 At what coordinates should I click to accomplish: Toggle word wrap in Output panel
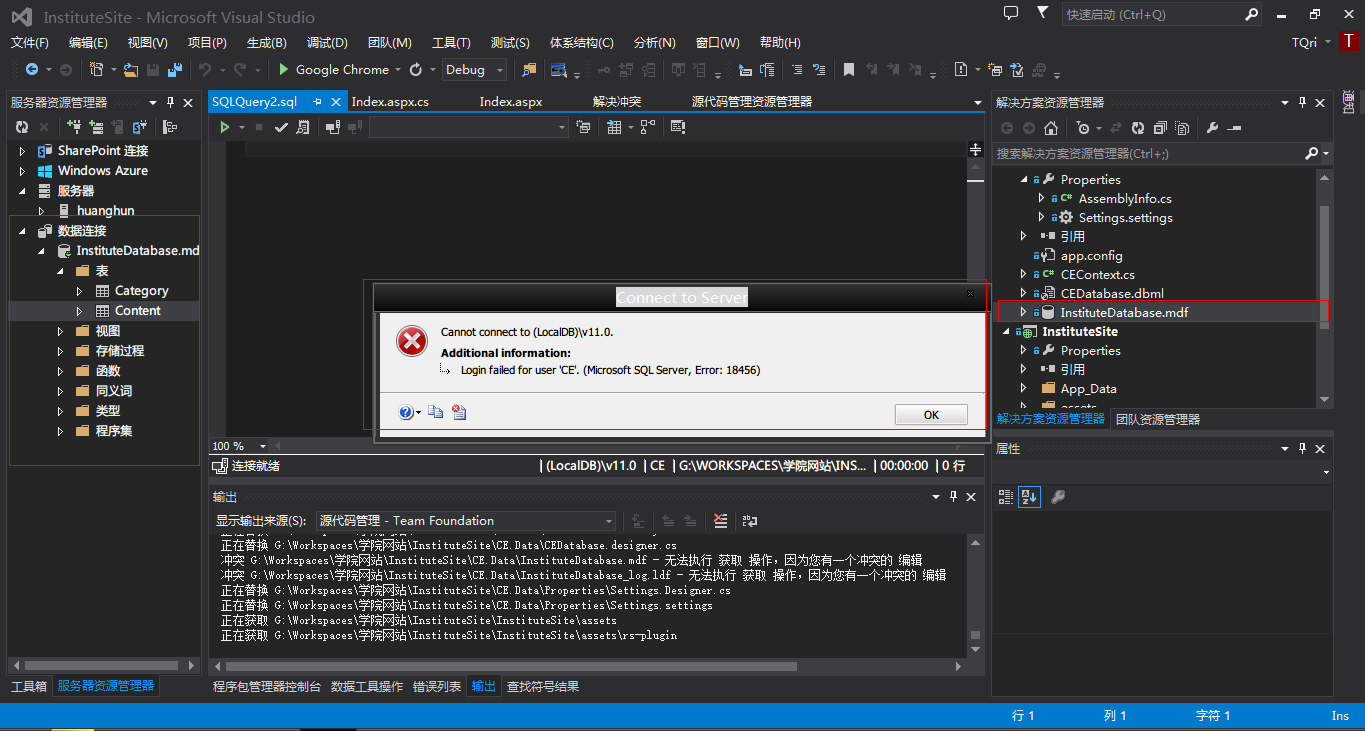750,521
